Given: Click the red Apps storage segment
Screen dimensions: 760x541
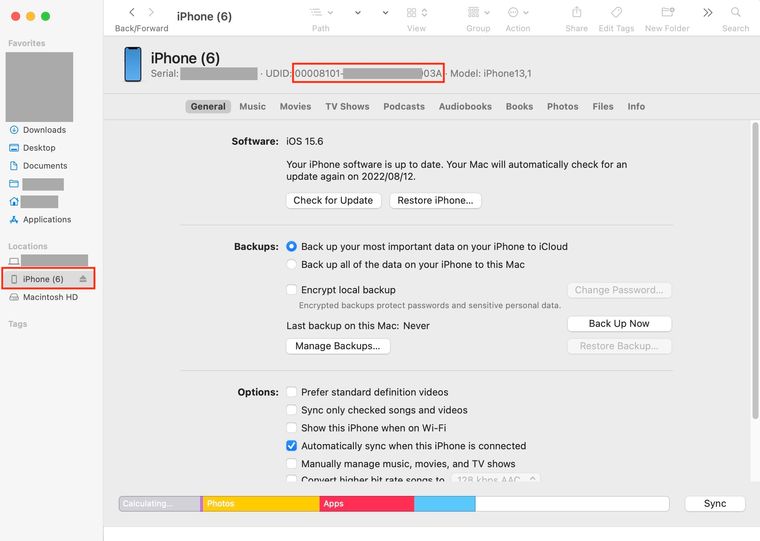Looking at the screenshot, I should 367,504.
